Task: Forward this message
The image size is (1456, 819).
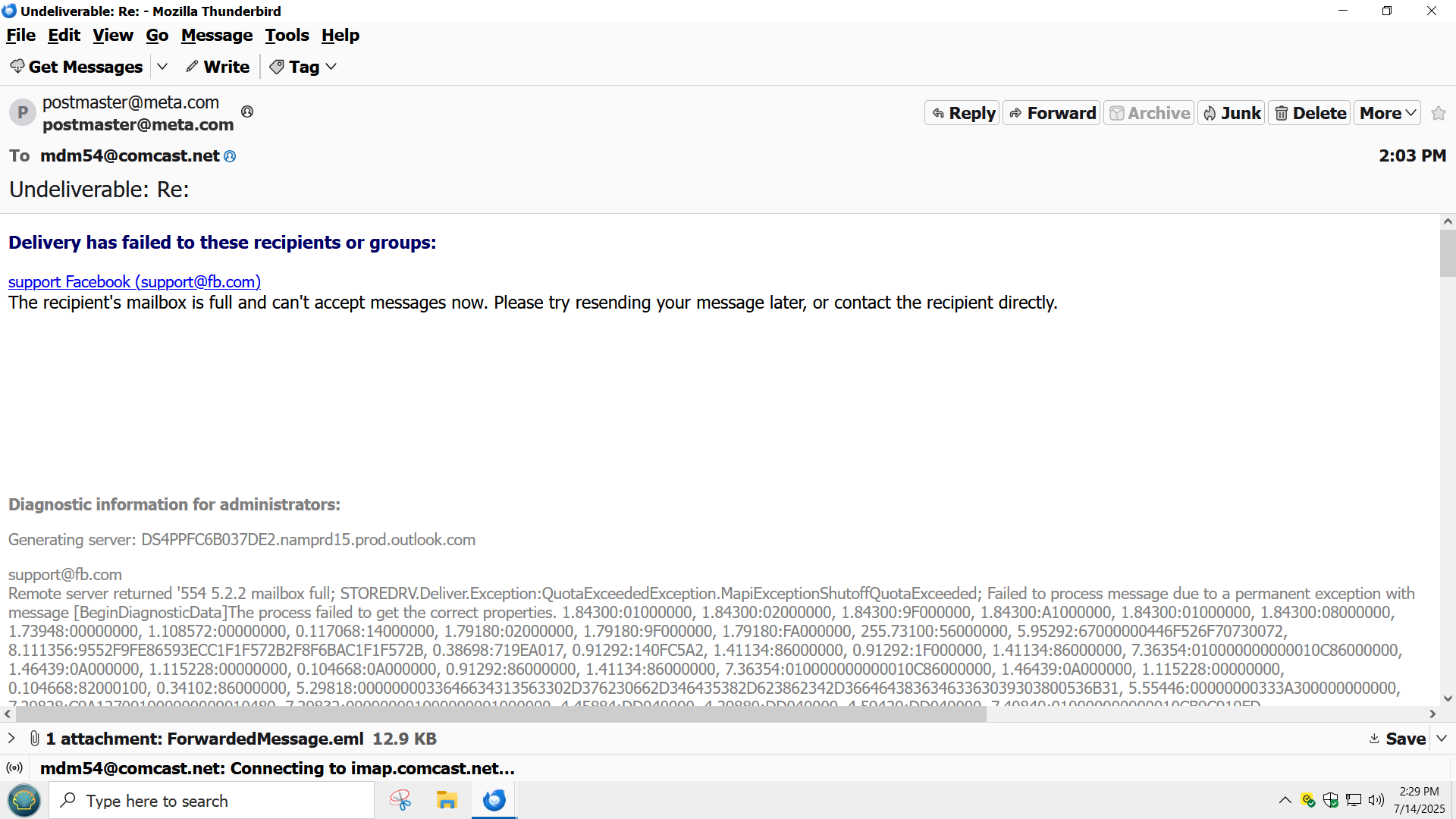Action: pos(1052,113)
